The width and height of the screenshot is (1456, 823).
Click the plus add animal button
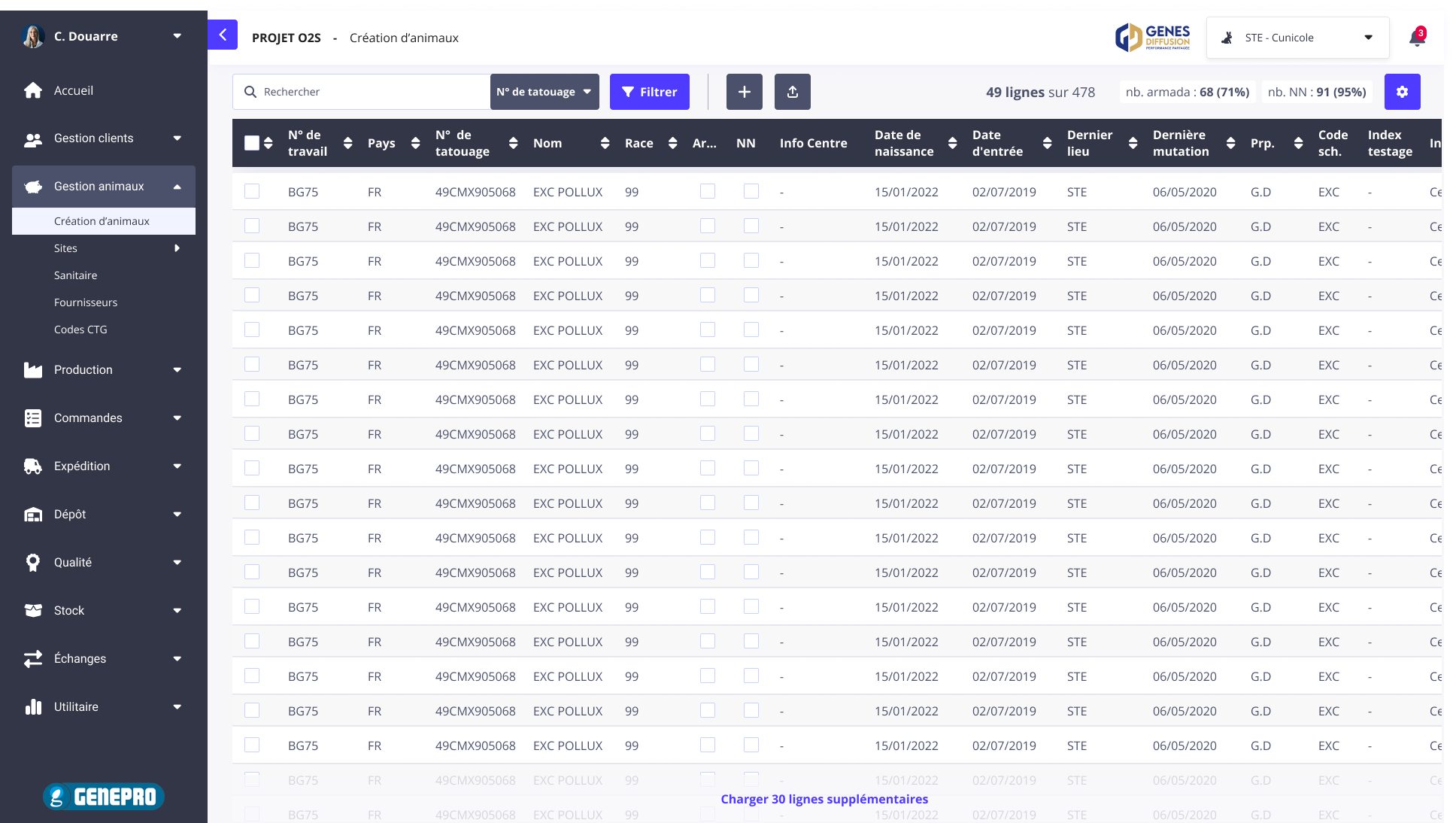coord(744,92)
